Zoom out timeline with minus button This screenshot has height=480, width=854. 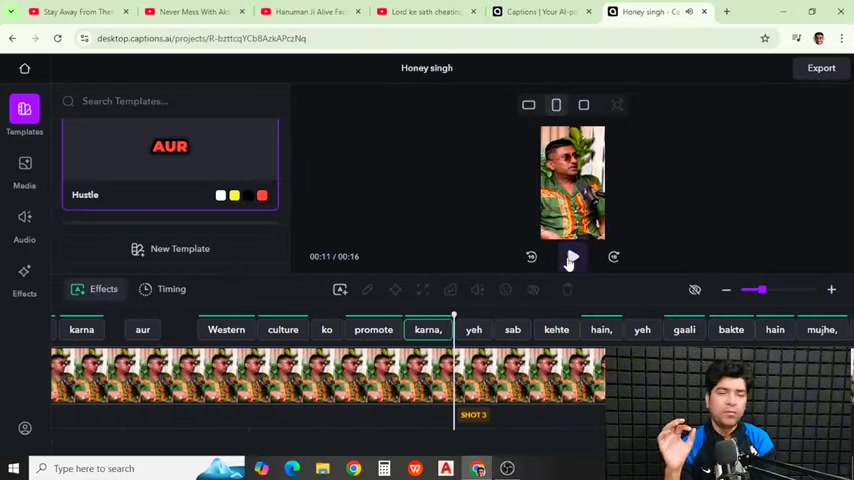[x=726, y=290]
